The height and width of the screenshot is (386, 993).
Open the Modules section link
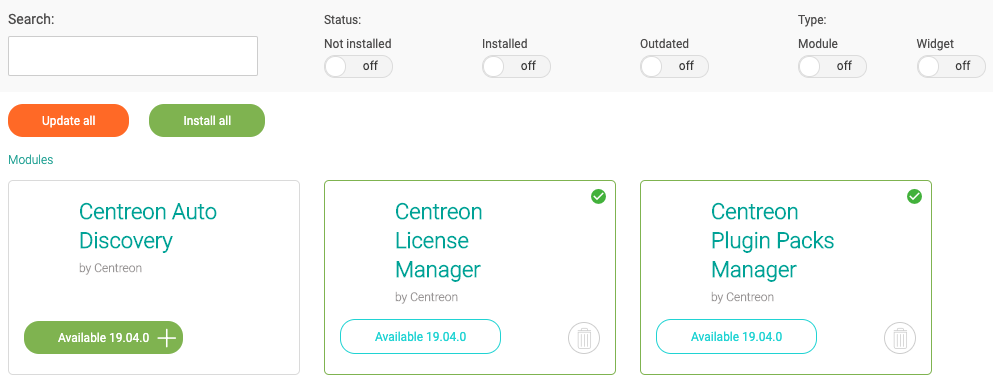click(30, 160)
